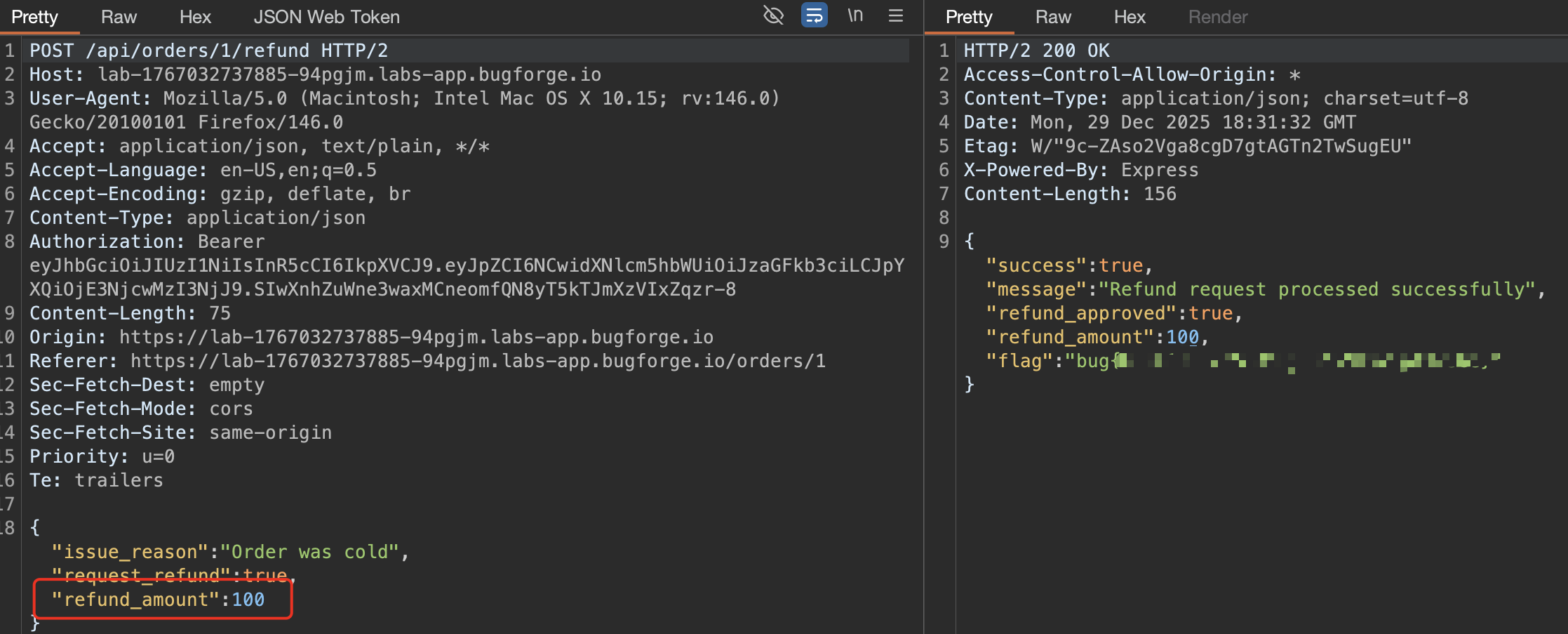The width and height of the screenshot is (1568, 634).
Task: Toggle the \n non-printable characters button
Action: coord(855,15)
